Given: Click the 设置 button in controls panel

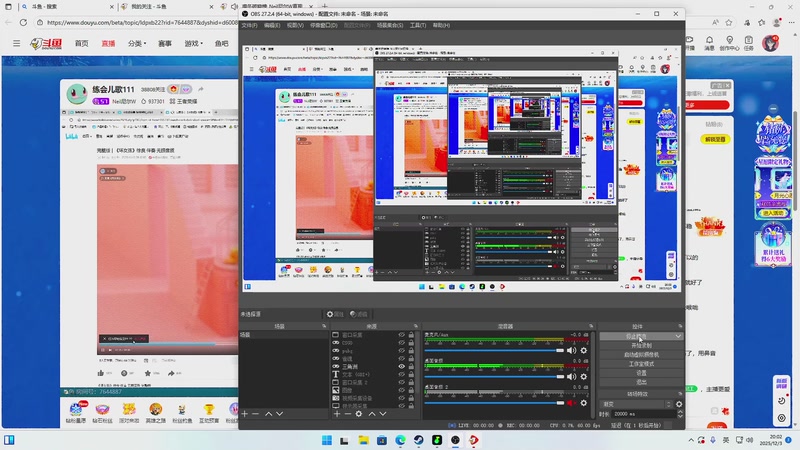Looking at the screenshot, I should [x=640, y=373].
